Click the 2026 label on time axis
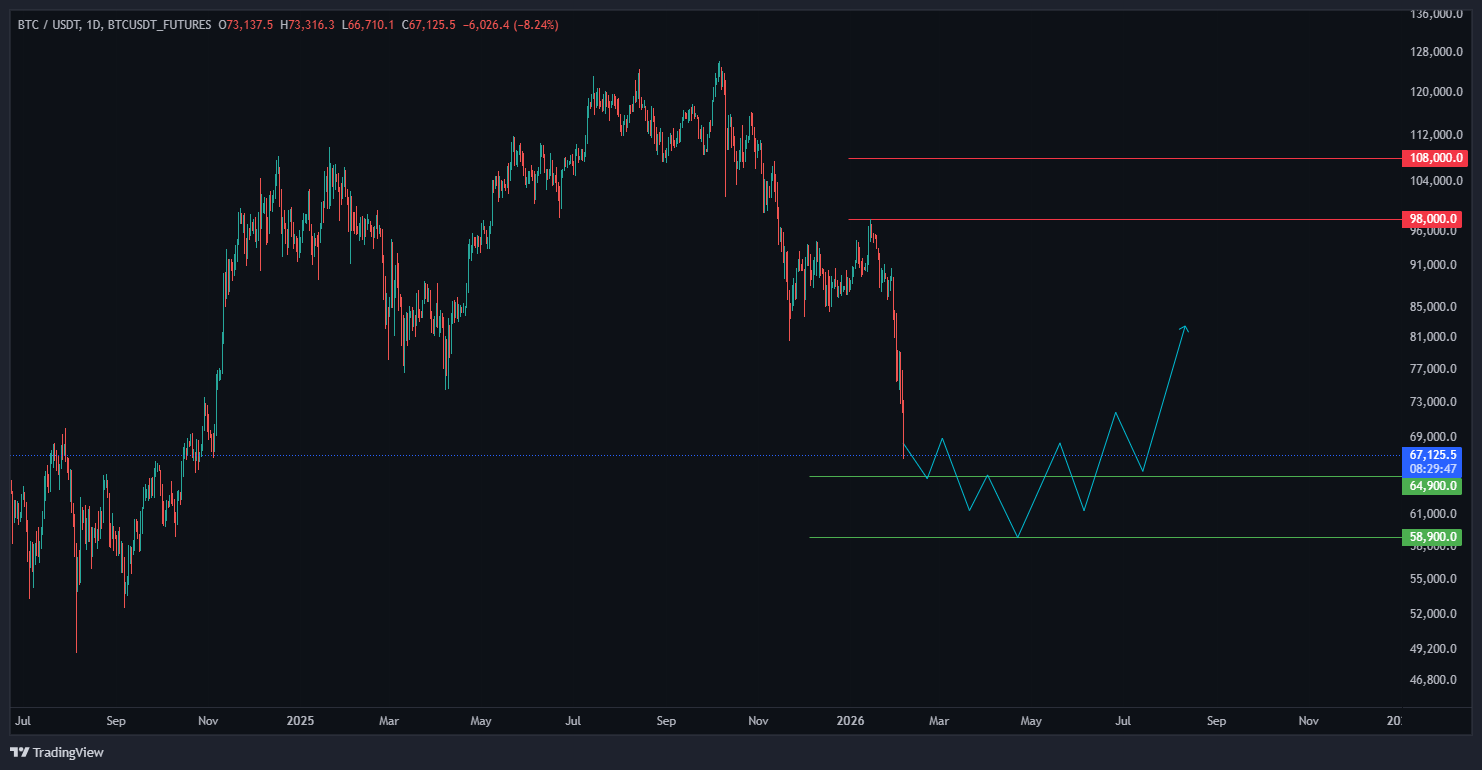This screenshot has width=1482, height=770. pos(850,720)
